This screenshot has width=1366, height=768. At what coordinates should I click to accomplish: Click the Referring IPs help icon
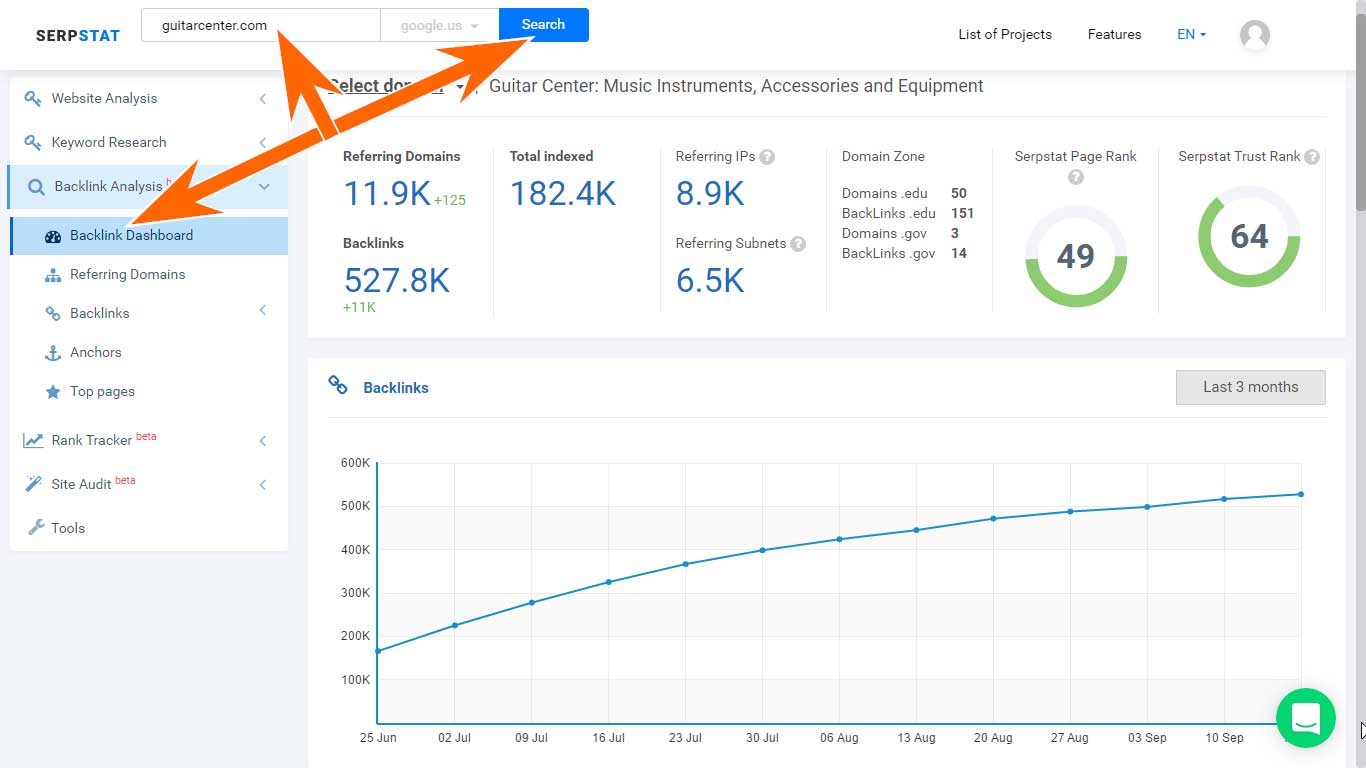(767, 157)
